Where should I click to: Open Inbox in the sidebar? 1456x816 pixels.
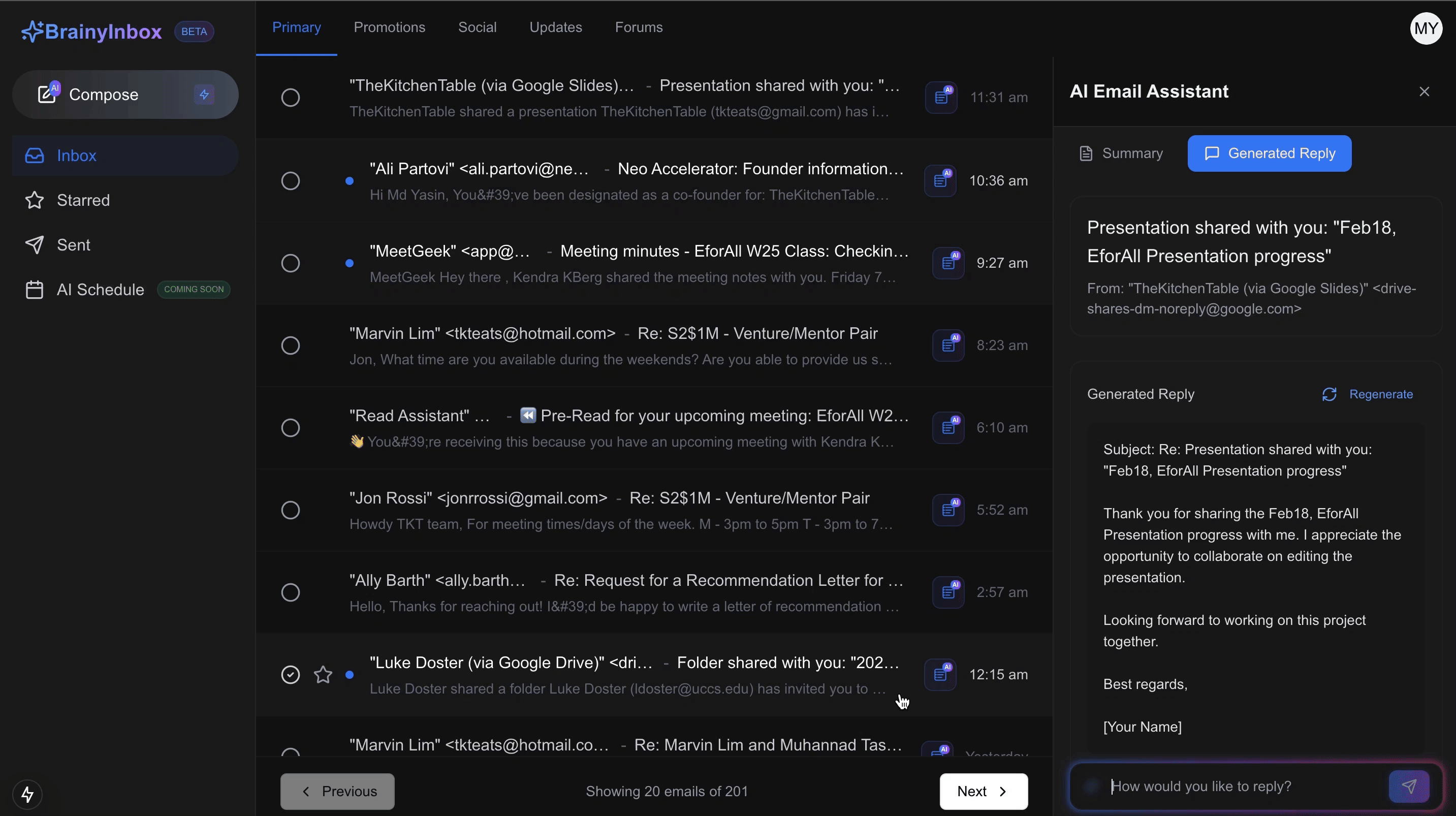point(125,155)
